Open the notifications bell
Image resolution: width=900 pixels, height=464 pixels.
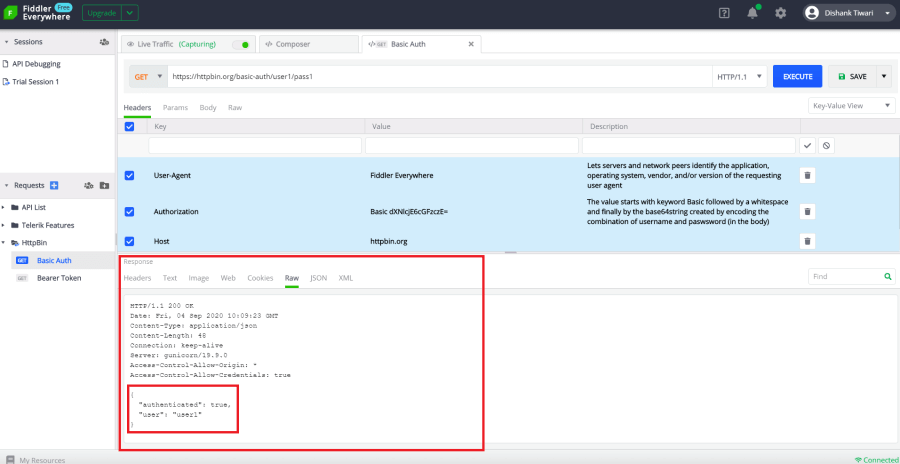point(752,13)
